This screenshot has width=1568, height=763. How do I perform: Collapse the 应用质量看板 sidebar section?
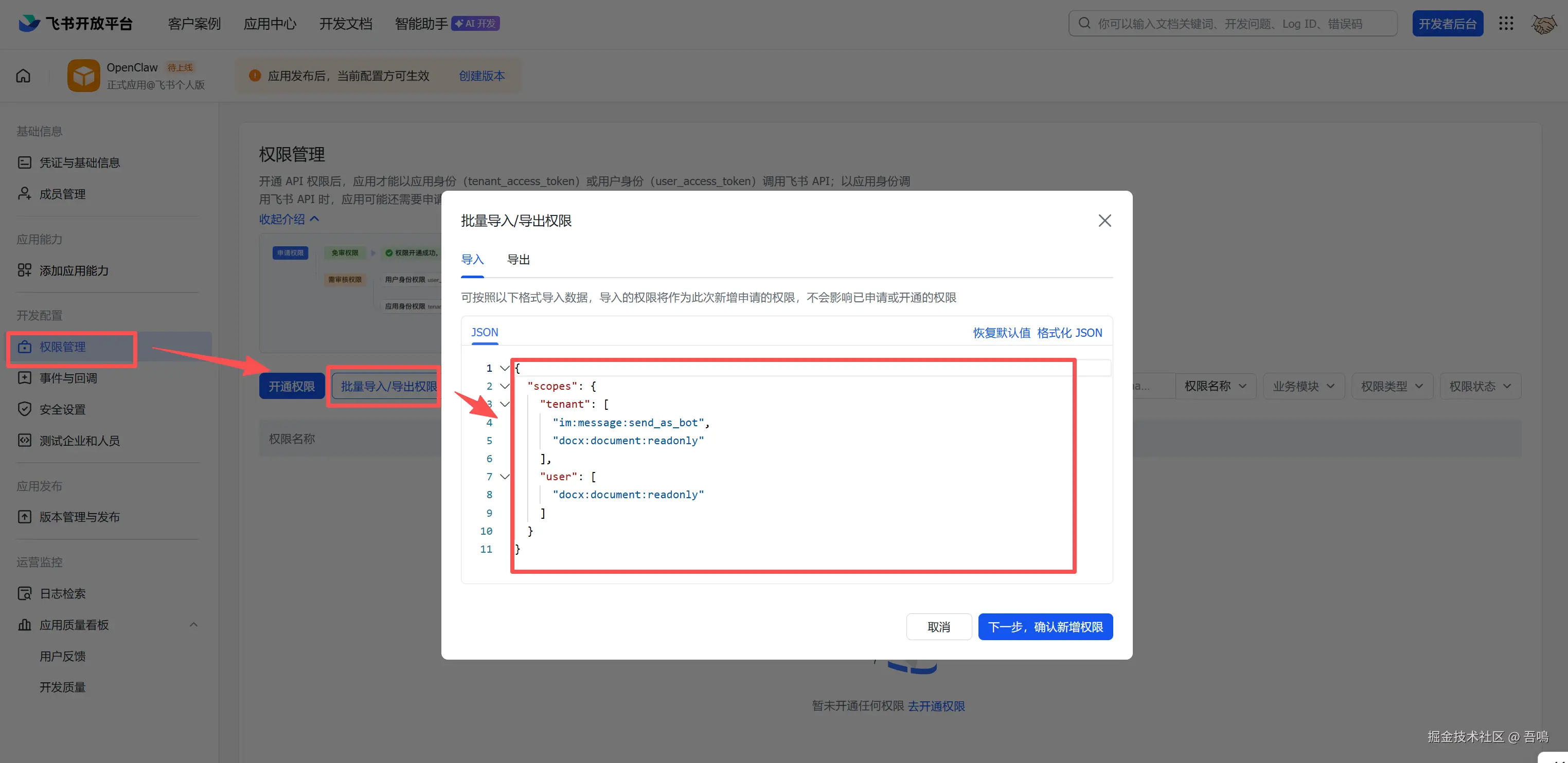(193, 625)
